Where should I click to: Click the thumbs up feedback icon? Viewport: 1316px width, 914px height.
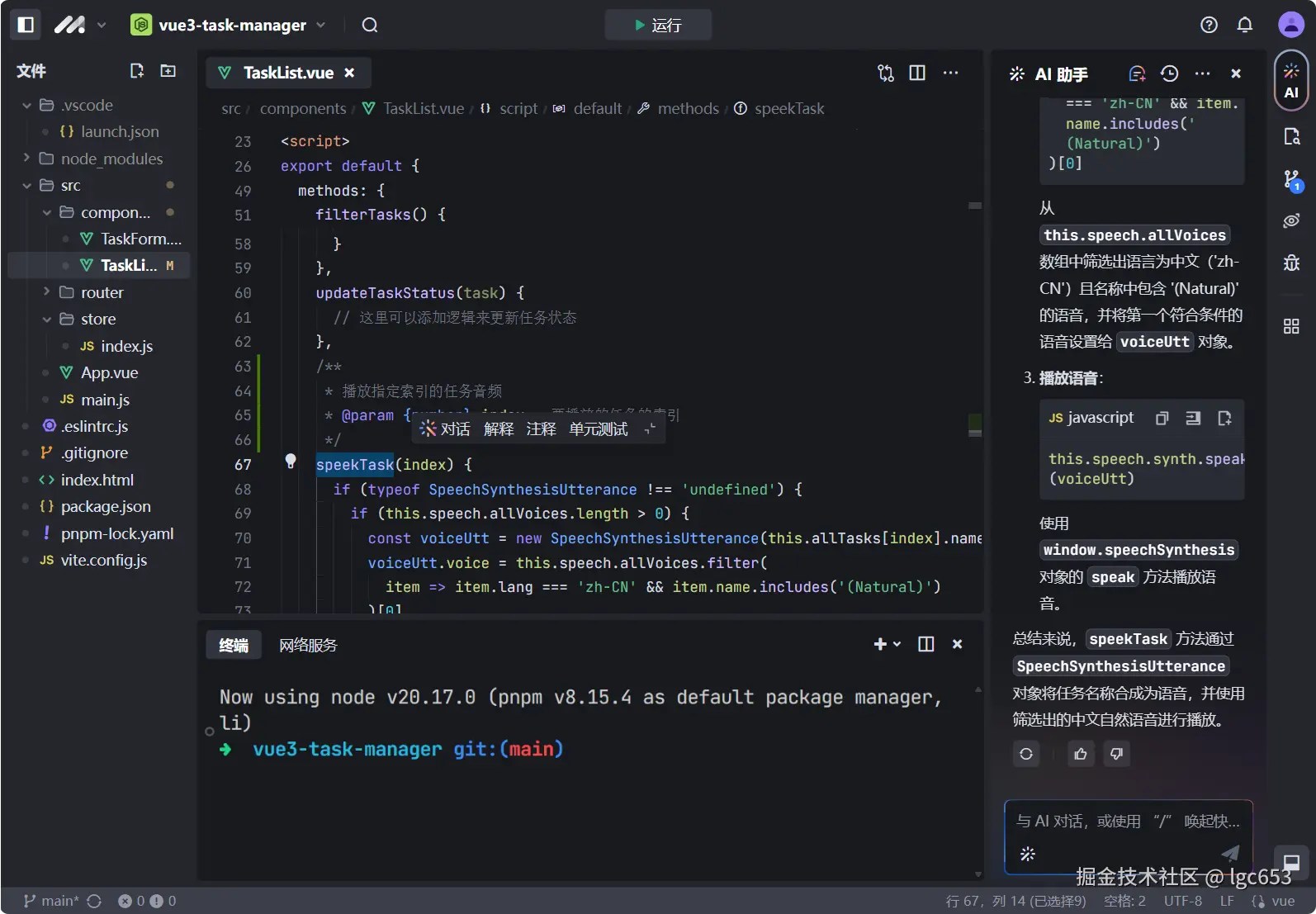click(x=1080, y=754)
